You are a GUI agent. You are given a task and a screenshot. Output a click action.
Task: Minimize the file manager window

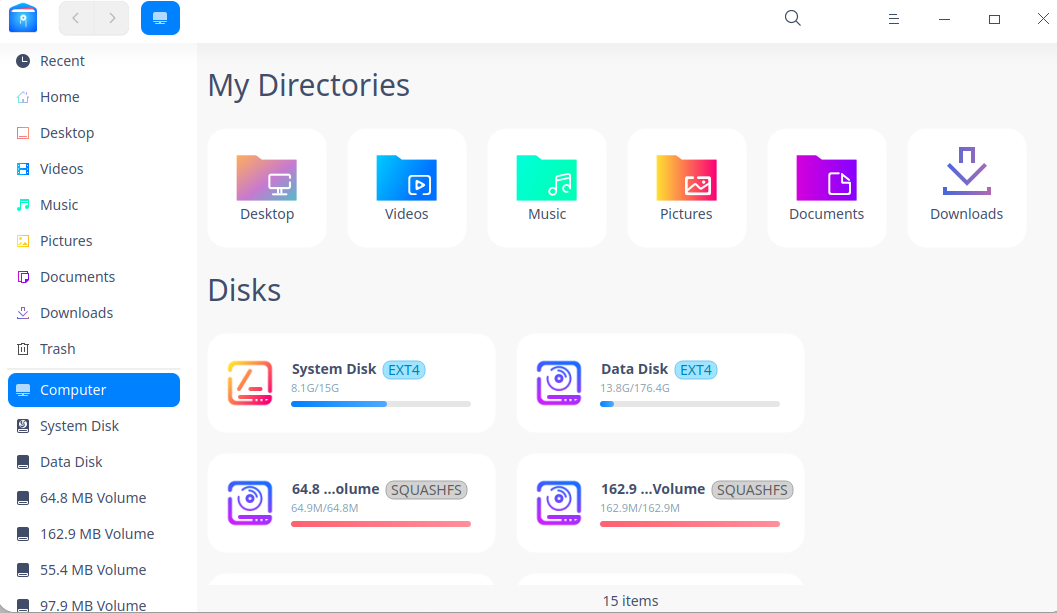point(944,19)
